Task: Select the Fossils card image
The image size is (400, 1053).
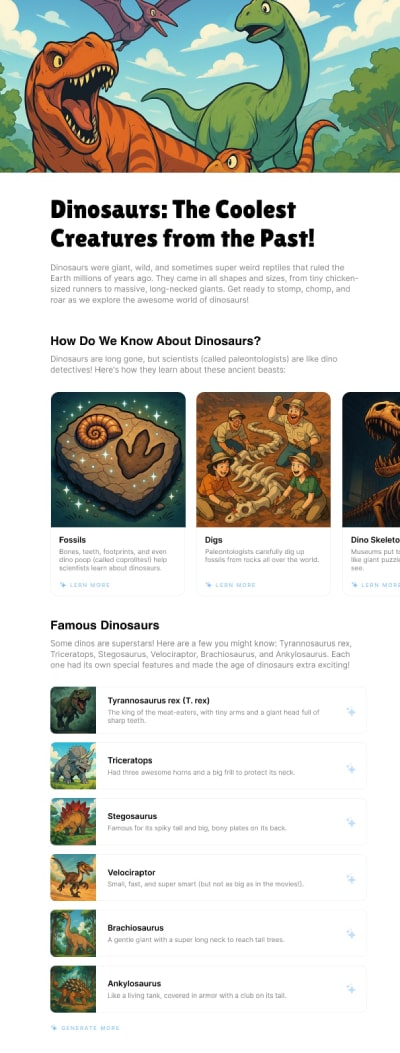Action: (x=118, y=459)
